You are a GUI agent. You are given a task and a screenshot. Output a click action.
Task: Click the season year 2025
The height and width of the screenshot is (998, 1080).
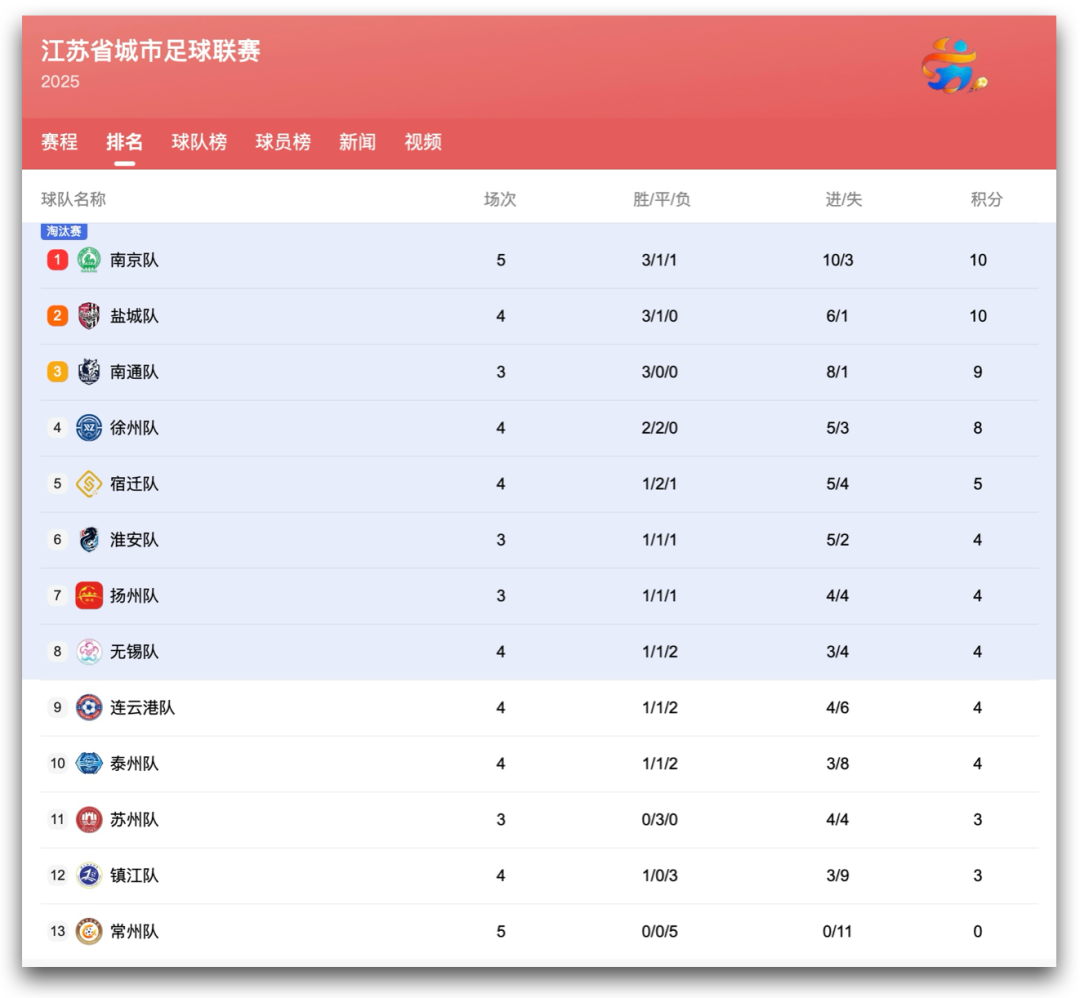(60, 81)
